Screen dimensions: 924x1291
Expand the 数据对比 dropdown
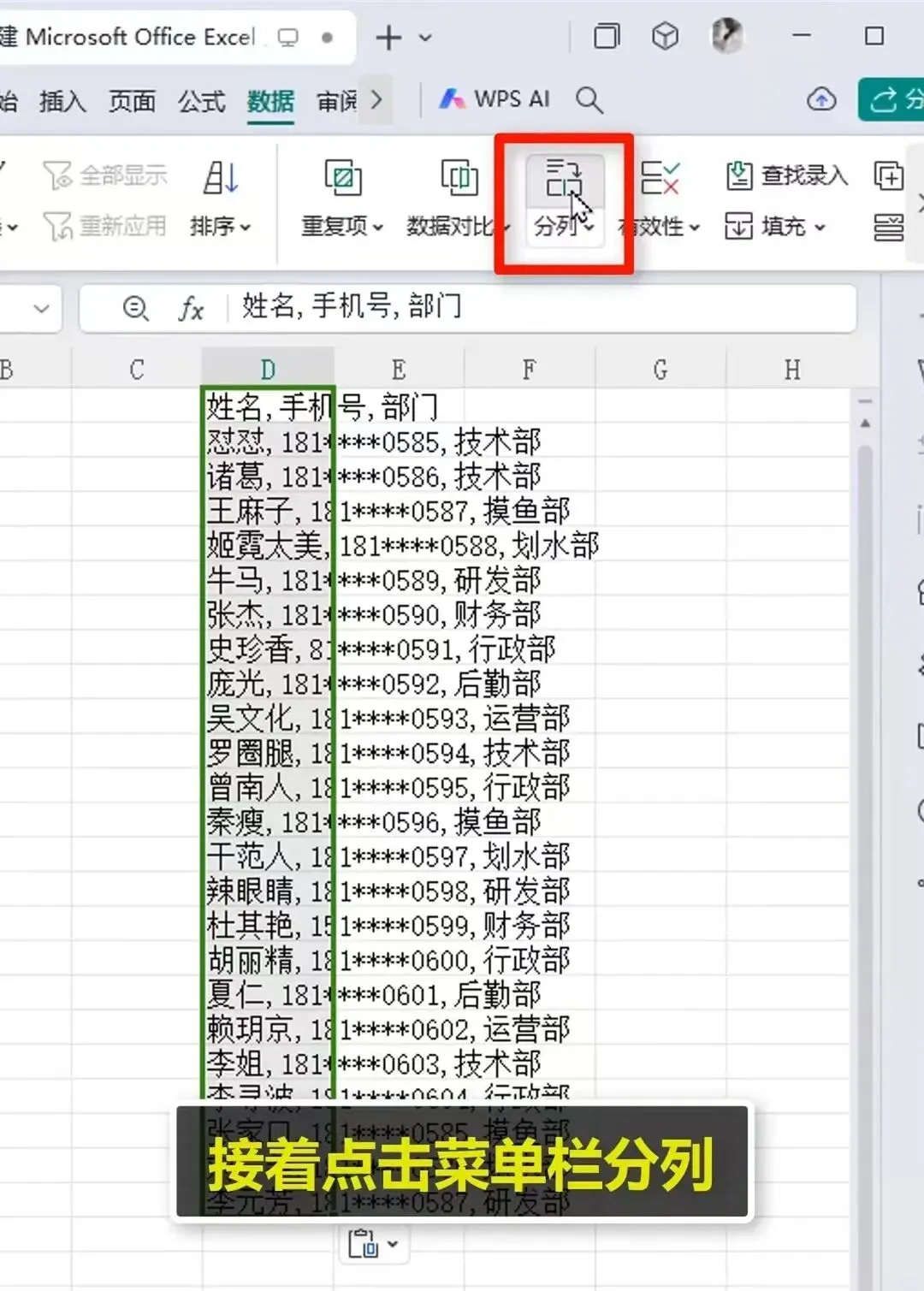[x=506, y=228]
